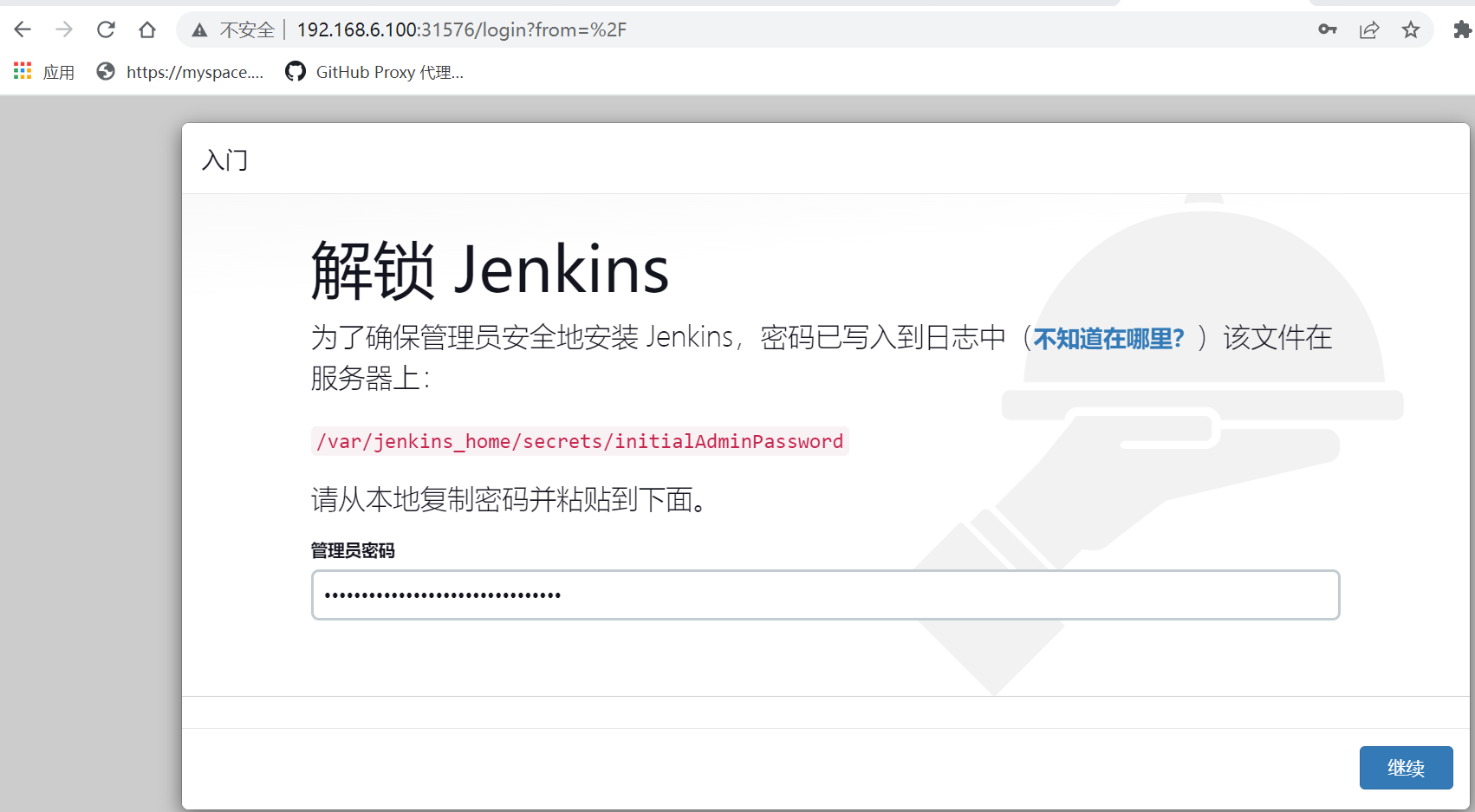Click the 入门 dialog title

225,160
